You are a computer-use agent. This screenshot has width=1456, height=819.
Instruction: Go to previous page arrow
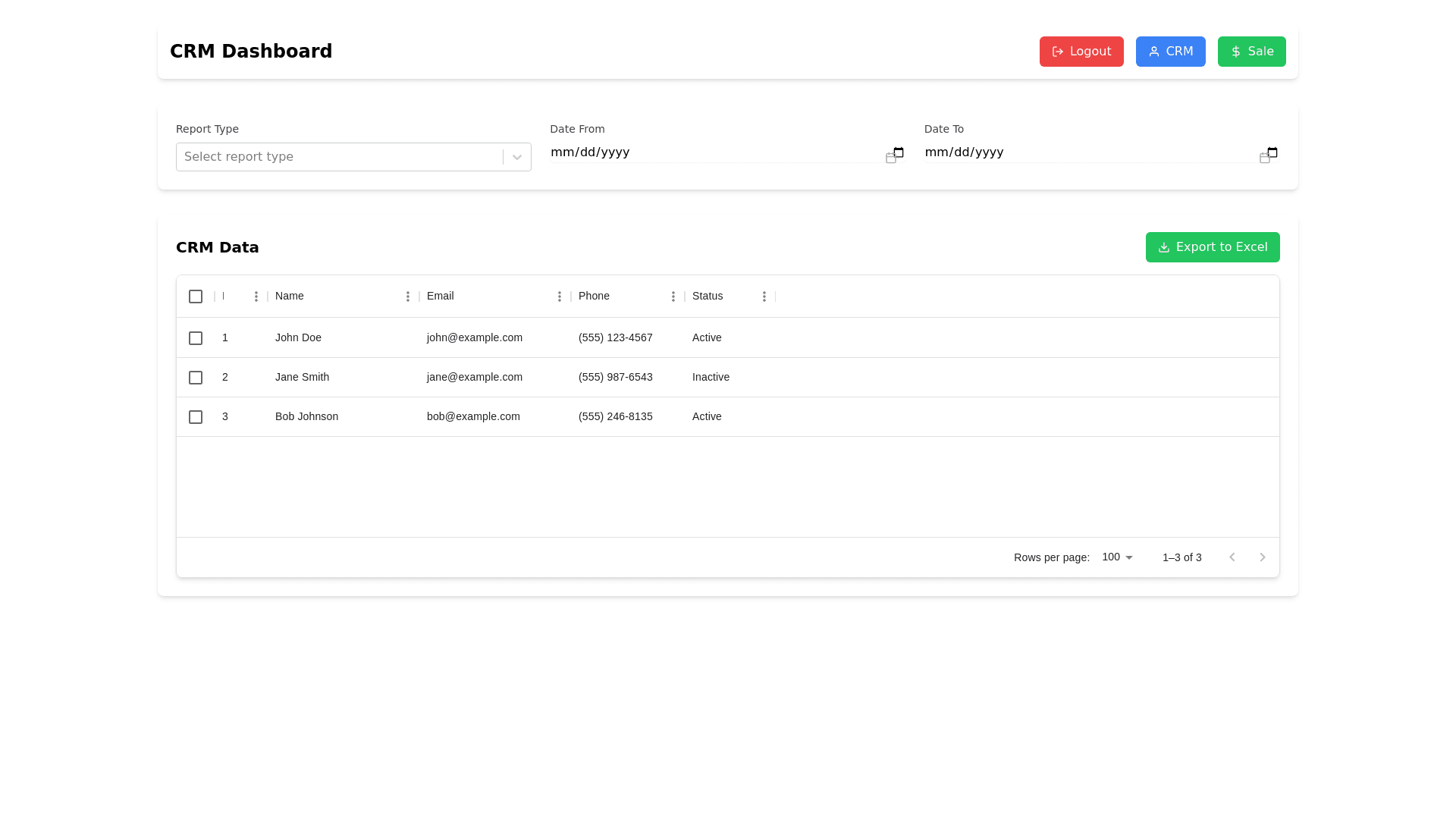point(1232,557)
